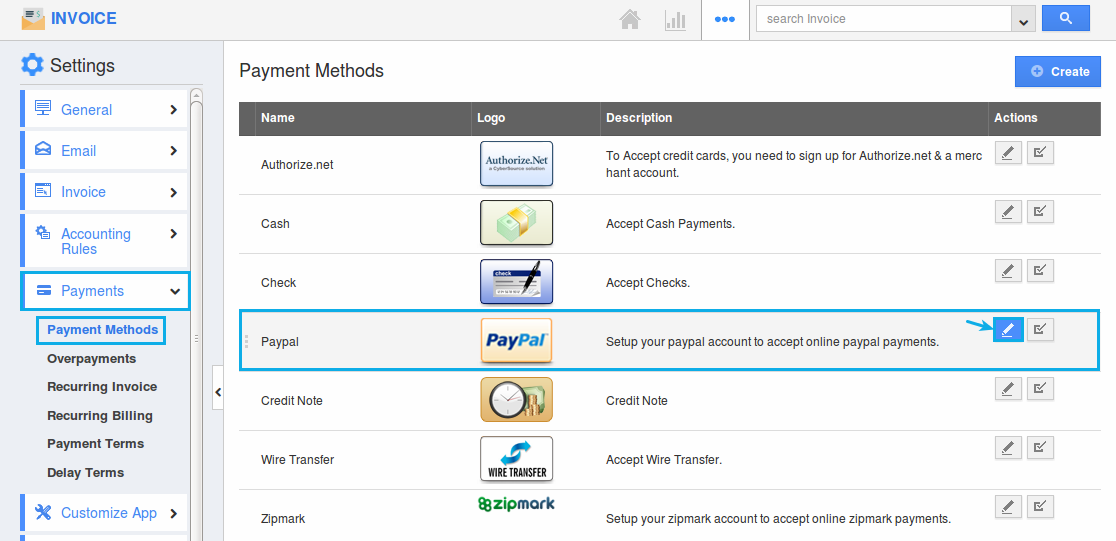The image size is (1116, 541).
Task: Open the reports bar chart icon
Action: click(675, 19)
